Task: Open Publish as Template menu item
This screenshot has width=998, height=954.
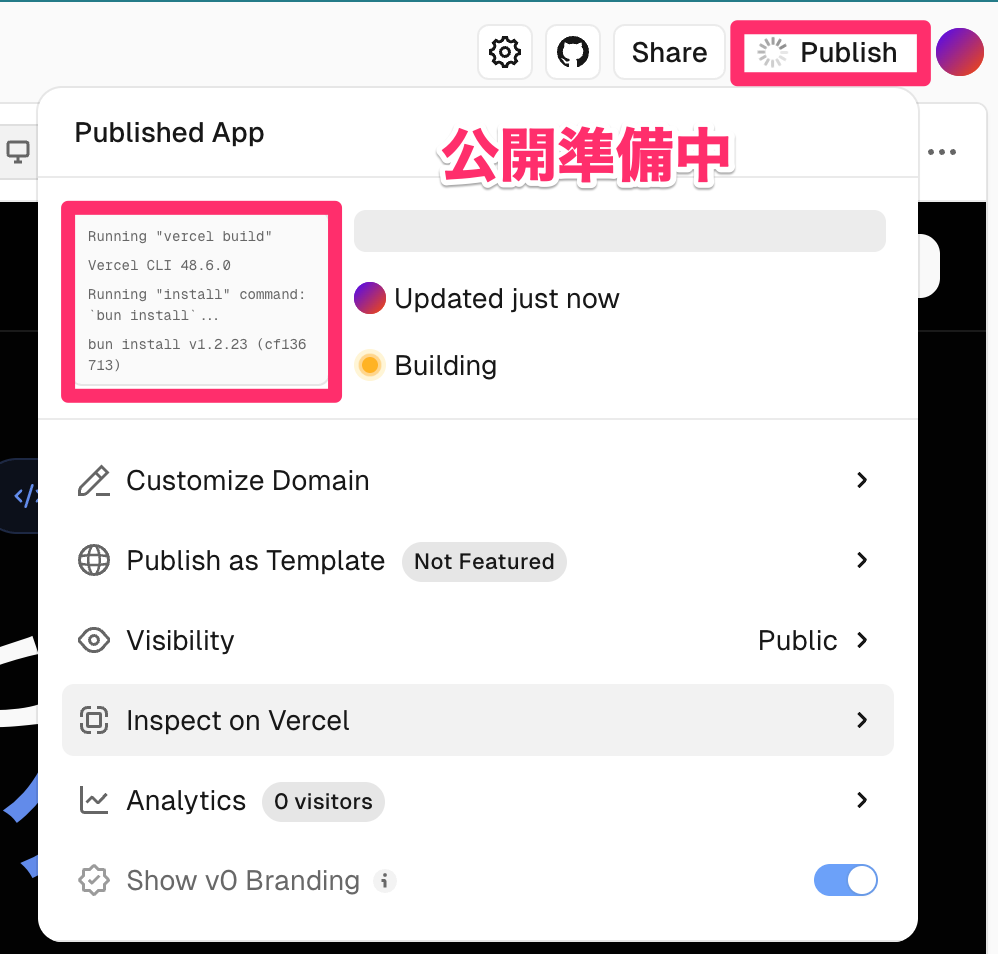Action: [x=478, y=561]
